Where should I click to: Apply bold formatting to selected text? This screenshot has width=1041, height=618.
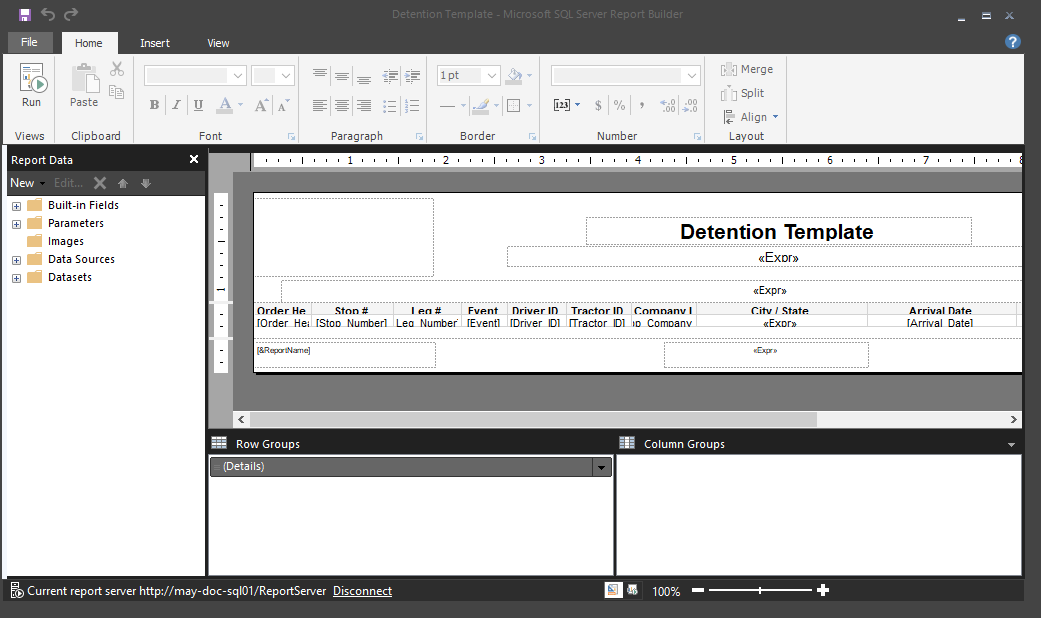tap(153, 104)
